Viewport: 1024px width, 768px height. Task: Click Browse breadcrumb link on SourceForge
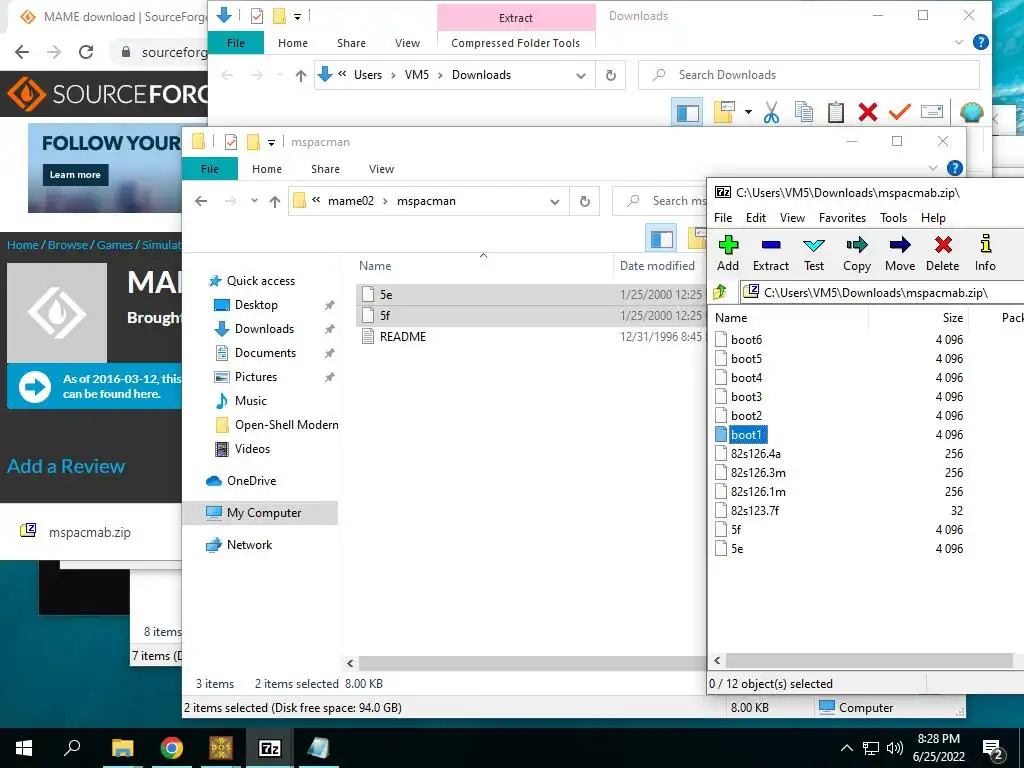point(67,245)
